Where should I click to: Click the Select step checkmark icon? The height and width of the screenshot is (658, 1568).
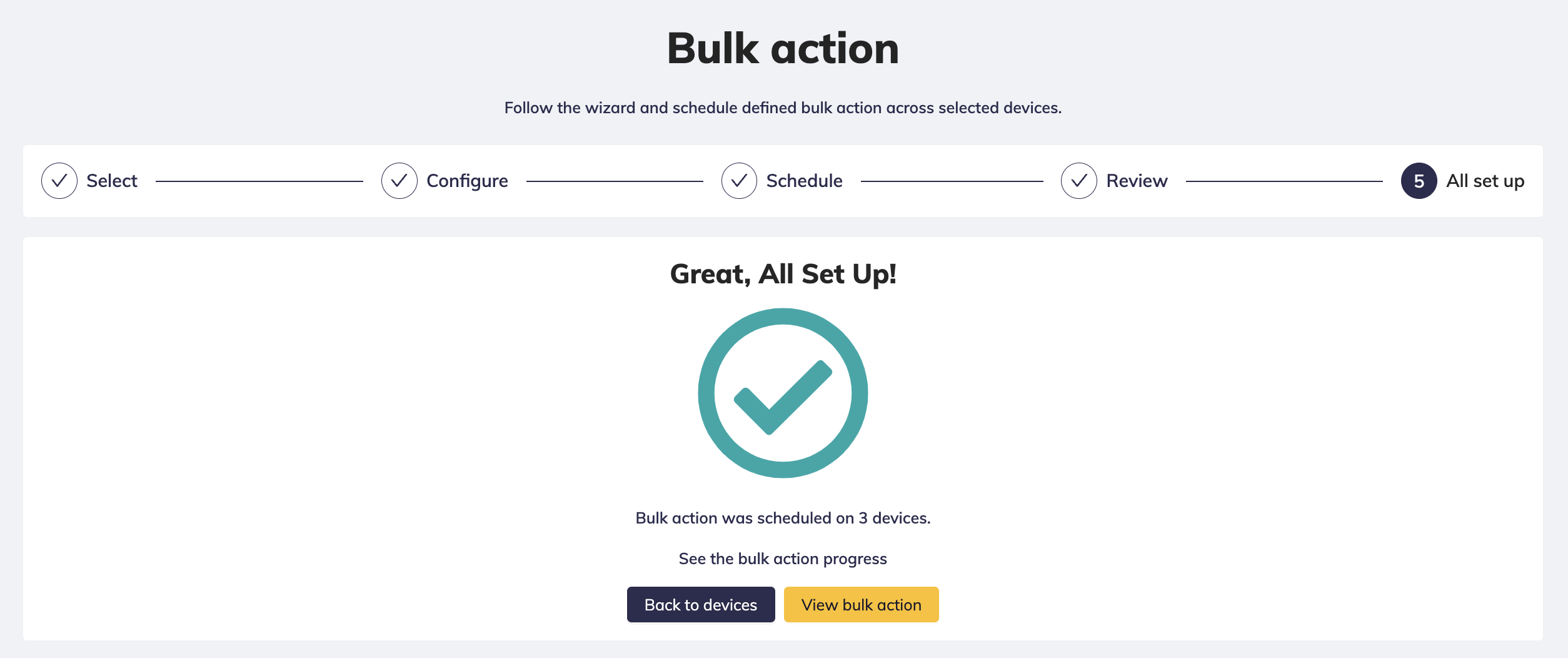[x=59, y=181]
